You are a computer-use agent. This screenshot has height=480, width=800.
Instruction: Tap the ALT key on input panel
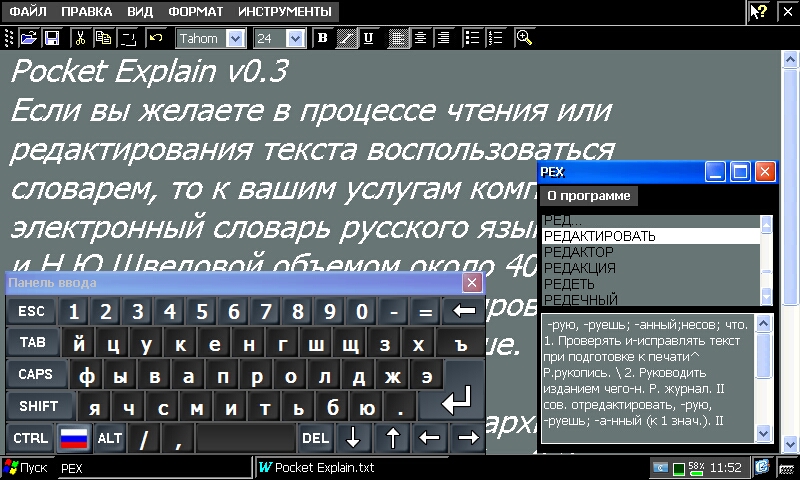pyautogui.click(x=110, y=438)
